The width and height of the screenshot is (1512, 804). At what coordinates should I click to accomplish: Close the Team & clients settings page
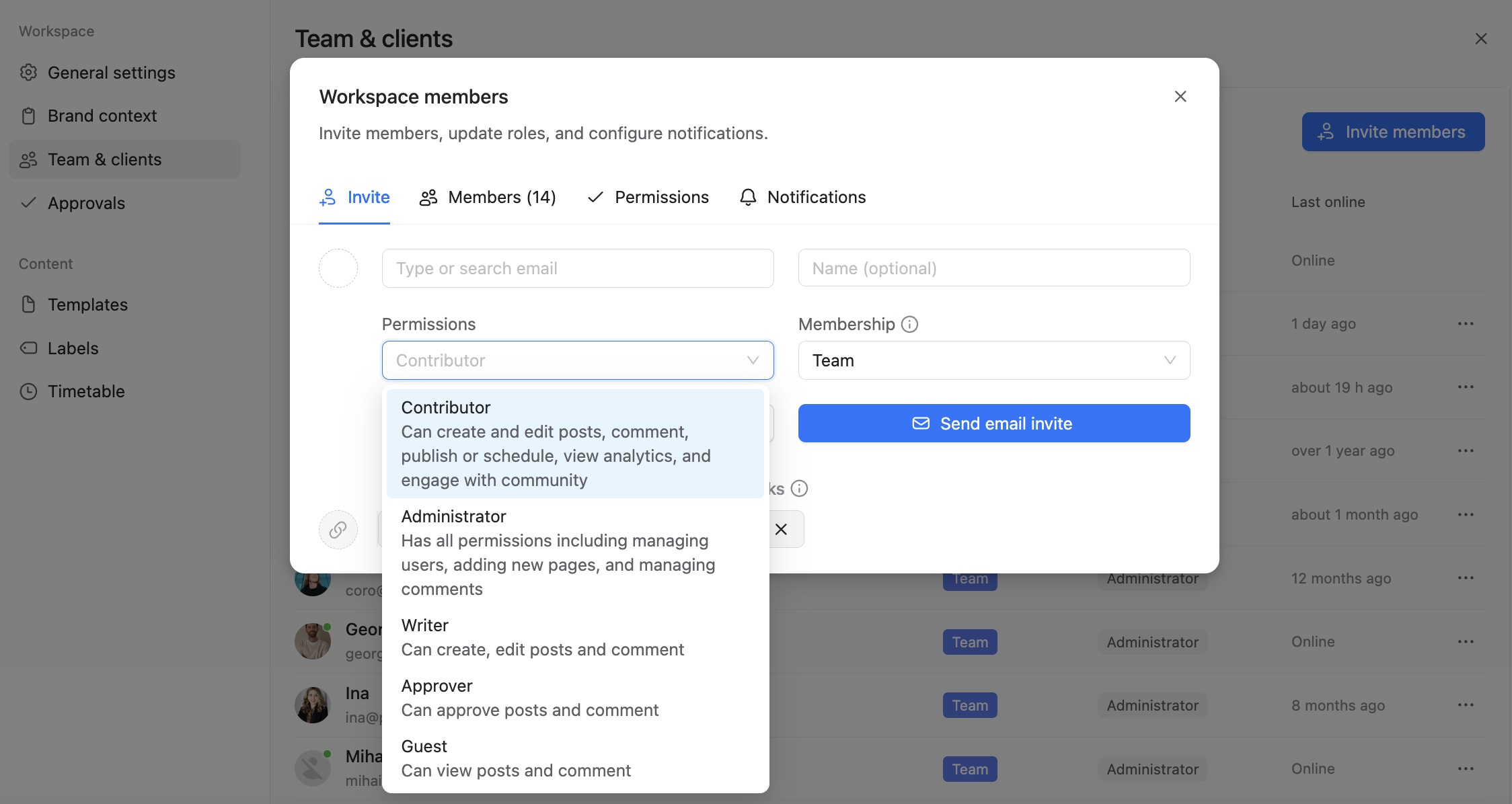pyautogui.click(x=1481, y=39)
